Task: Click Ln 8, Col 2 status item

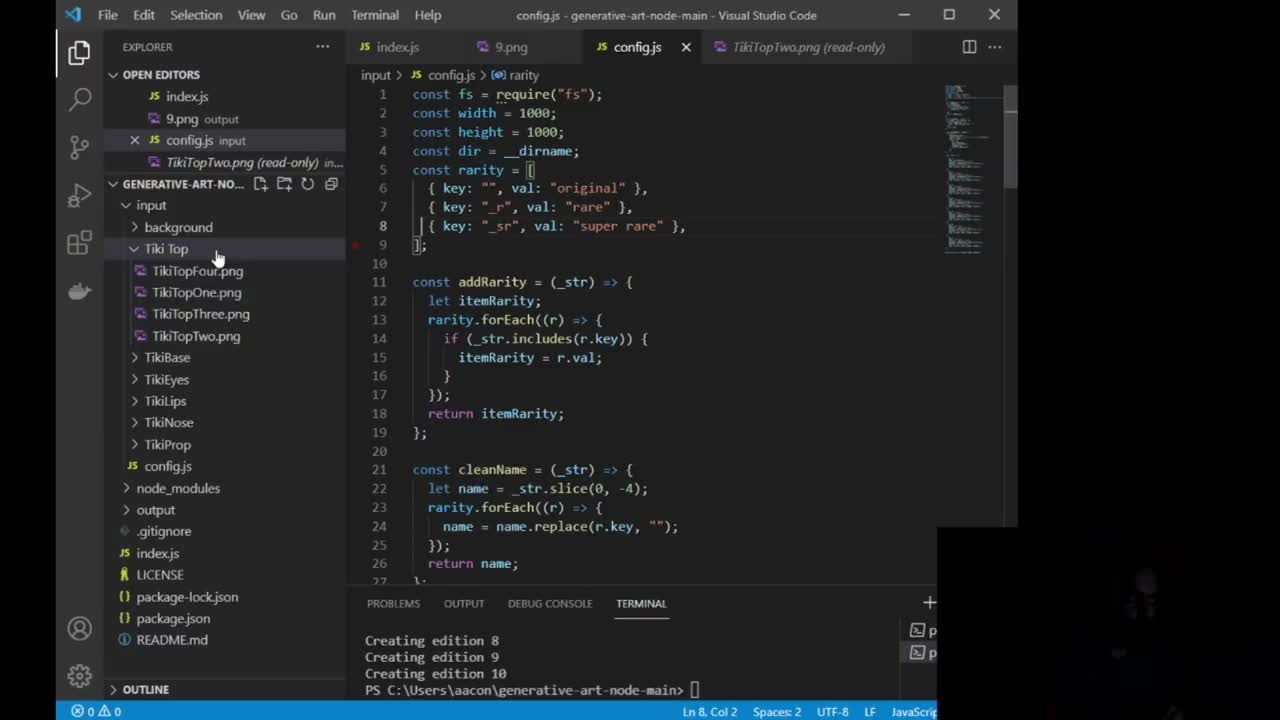Action: point(710,712)
